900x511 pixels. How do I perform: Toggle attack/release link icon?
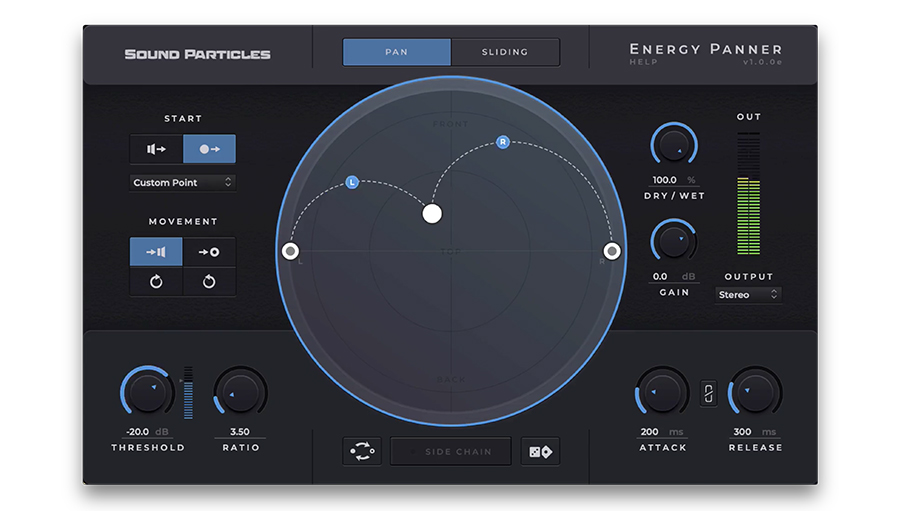pyautogui.click(x=709, y=393)
